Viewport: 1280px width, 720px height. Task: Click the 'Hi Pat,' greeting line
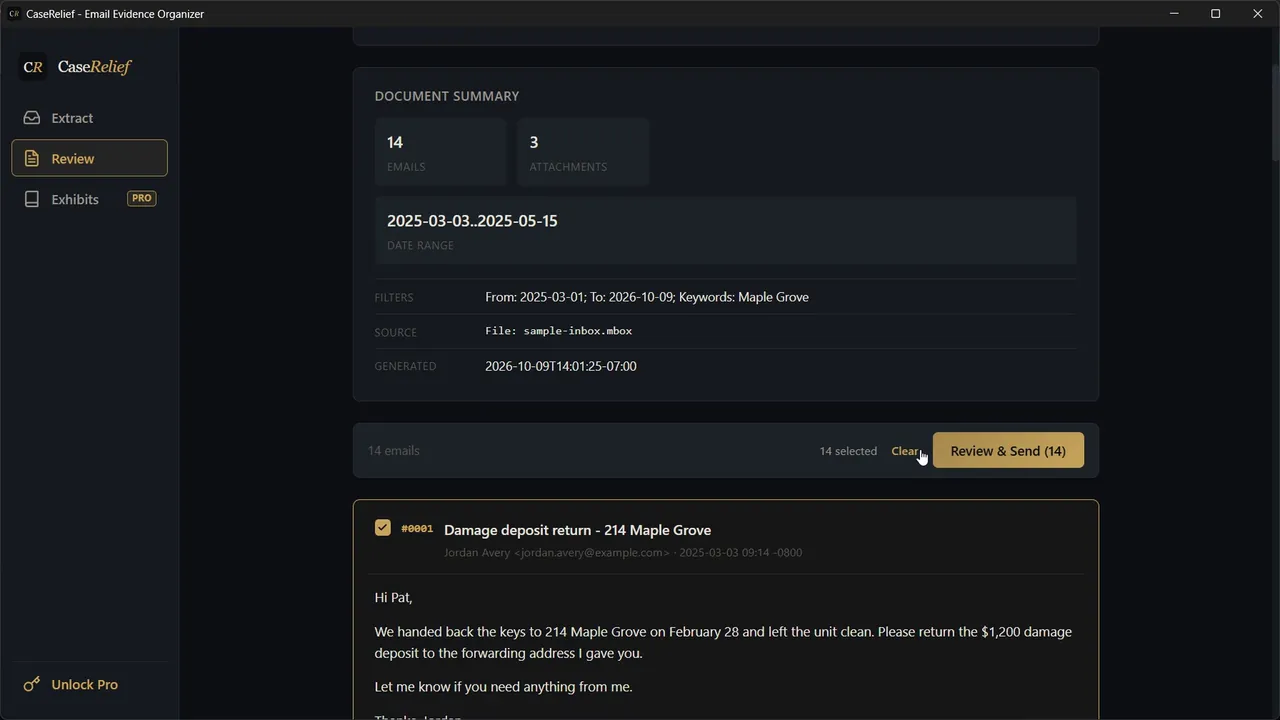click(x=394, y=597)
